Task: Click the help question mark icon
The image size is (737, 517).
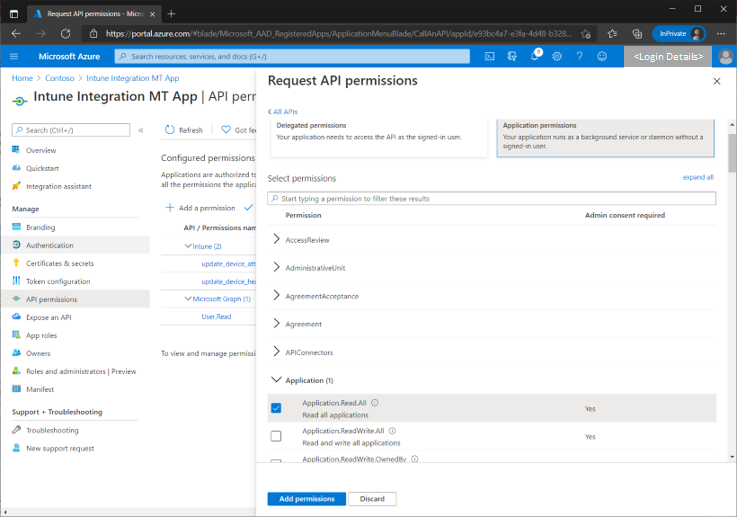Action: pos(579,56)
